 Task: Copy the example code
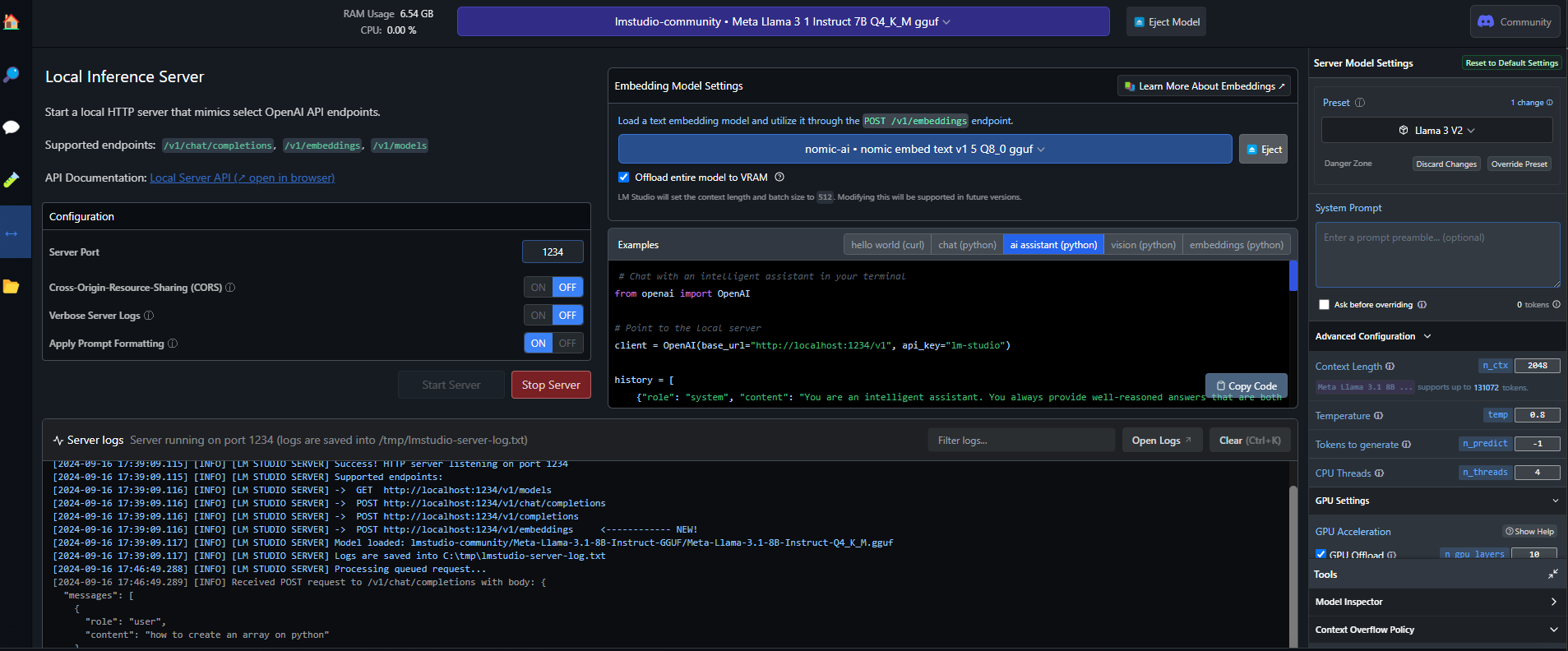[x=1247, y=386]
